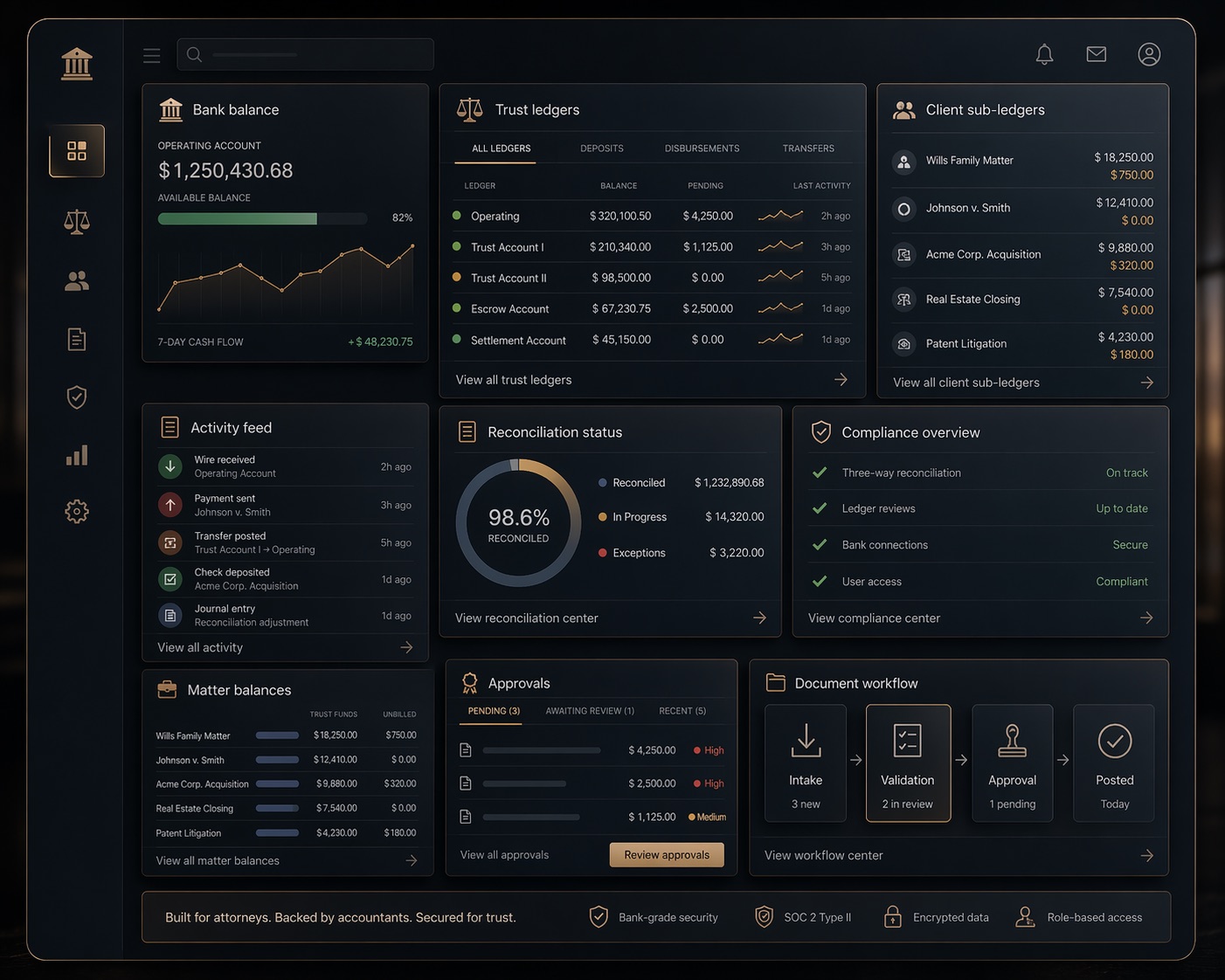Screen dimensions: 1225x980
Task: Switch to the Deposits tab
Action: (602, 148)
